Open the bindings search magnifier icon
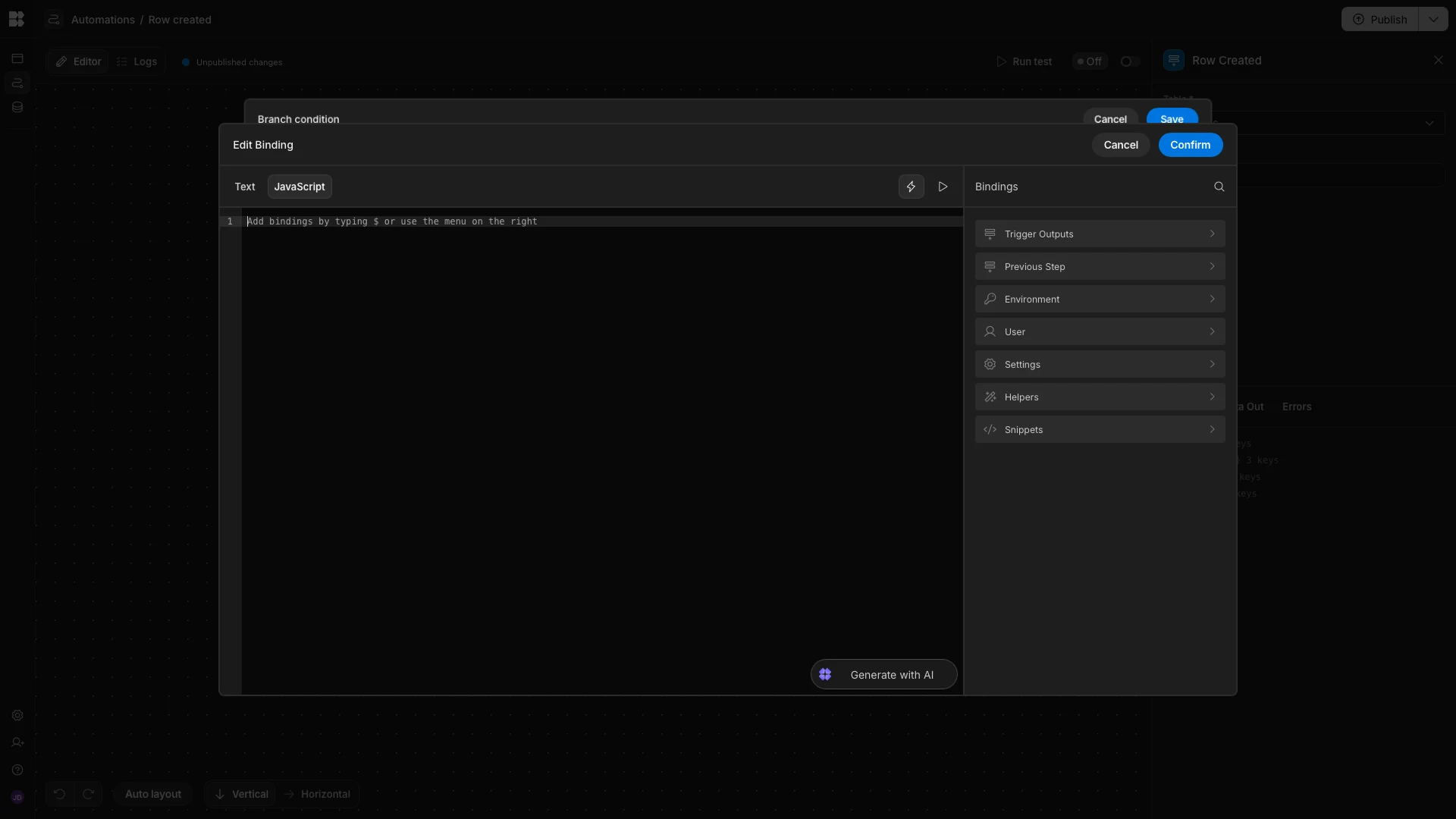1456x819 pixels. 1219,187
